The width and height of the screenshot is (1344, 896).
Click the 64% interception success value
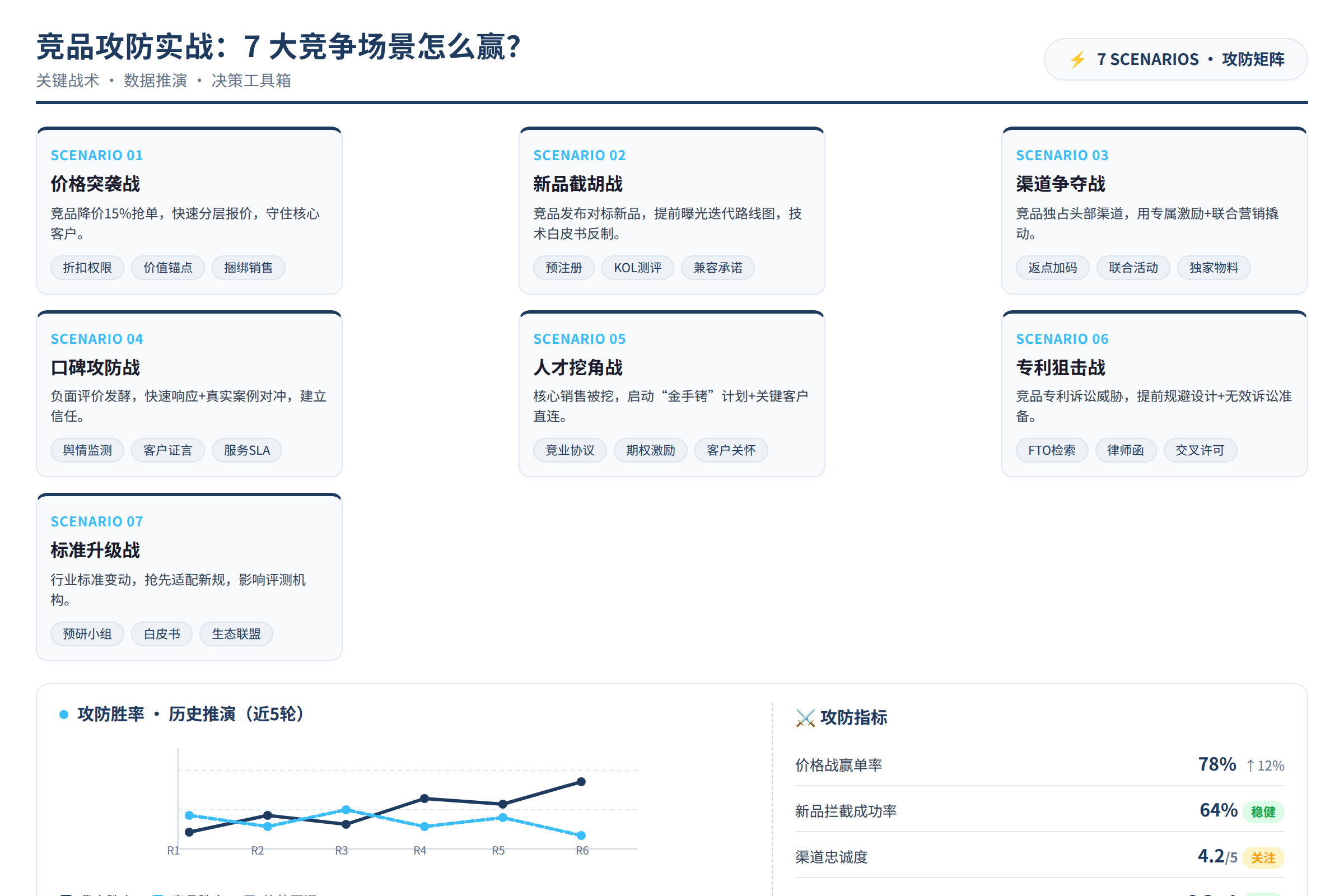[1219, 810]
